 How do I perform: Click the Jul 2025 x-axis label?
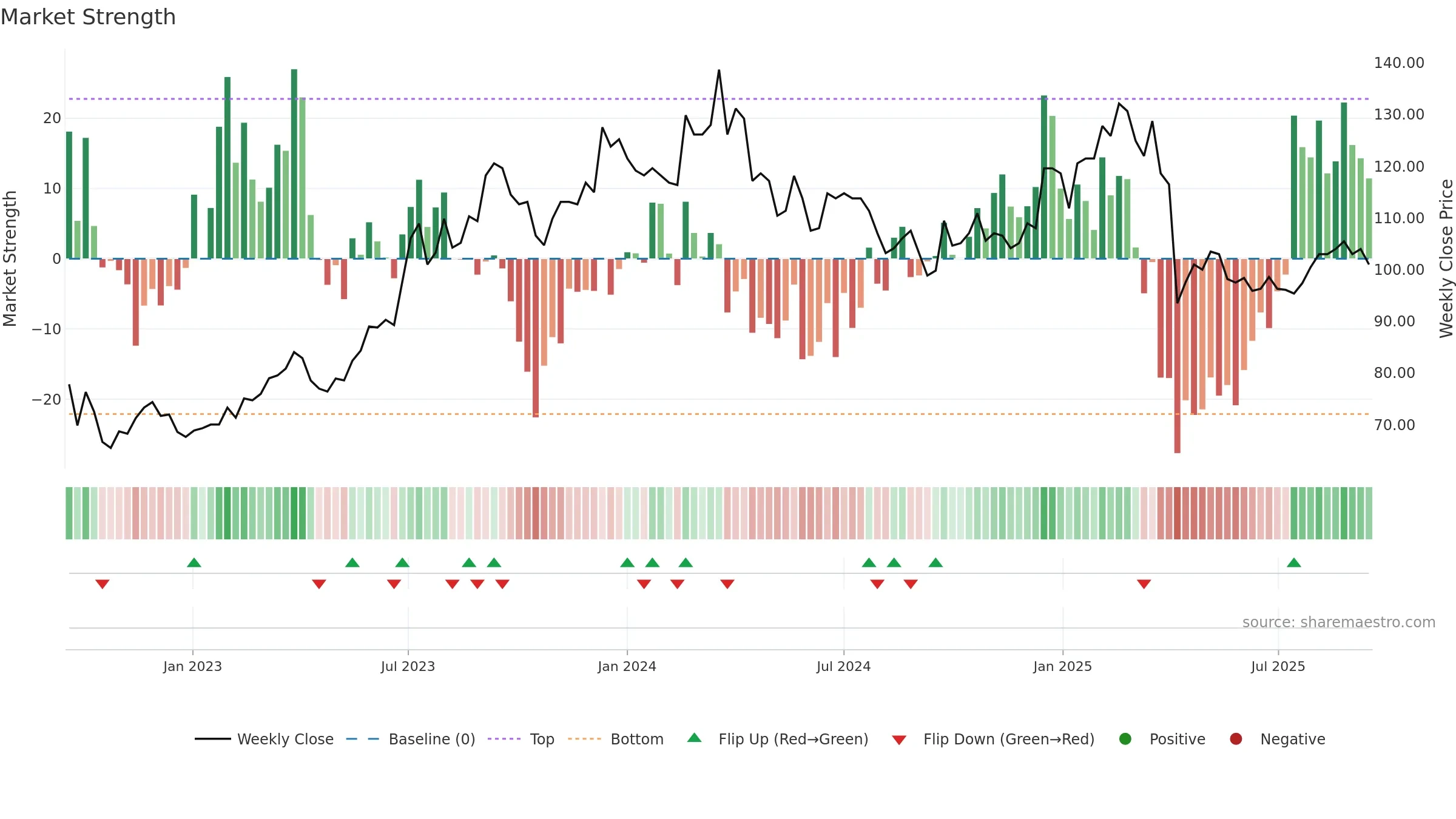[1278, 666]
